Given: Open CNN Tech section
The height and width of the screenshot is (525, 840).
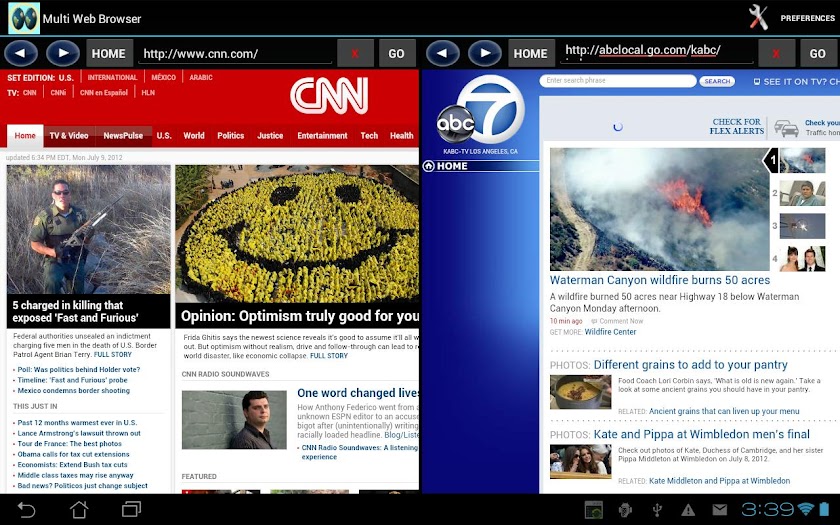Looking at the screenshot, I should tap(369, 136).
